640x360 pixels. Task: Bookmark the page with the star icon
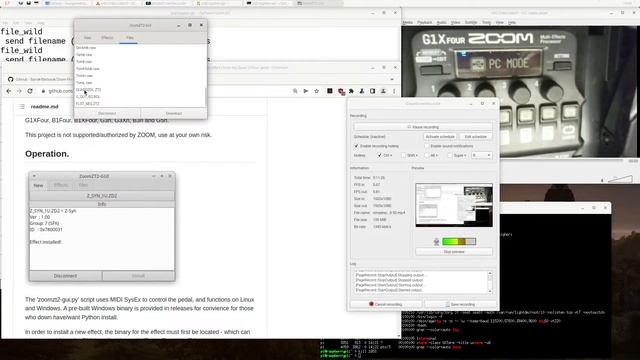pyautogui.click(x=316, y=91)
